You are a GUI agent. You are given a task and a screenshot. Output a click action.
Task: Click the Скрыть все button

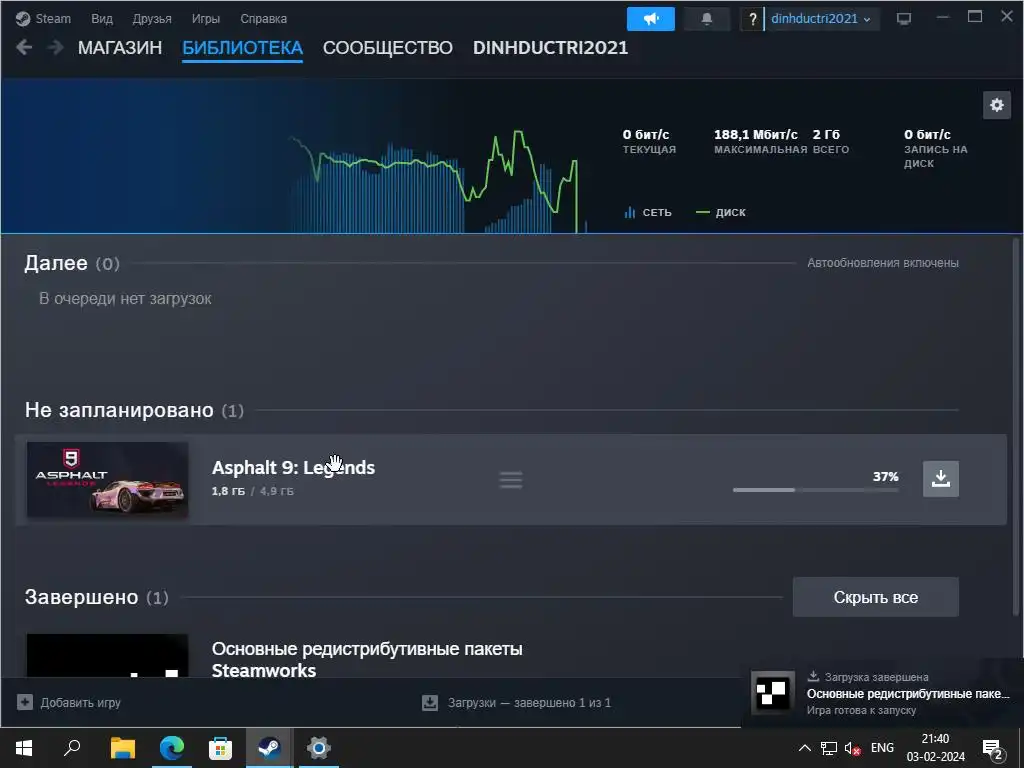tap(876, 597)
